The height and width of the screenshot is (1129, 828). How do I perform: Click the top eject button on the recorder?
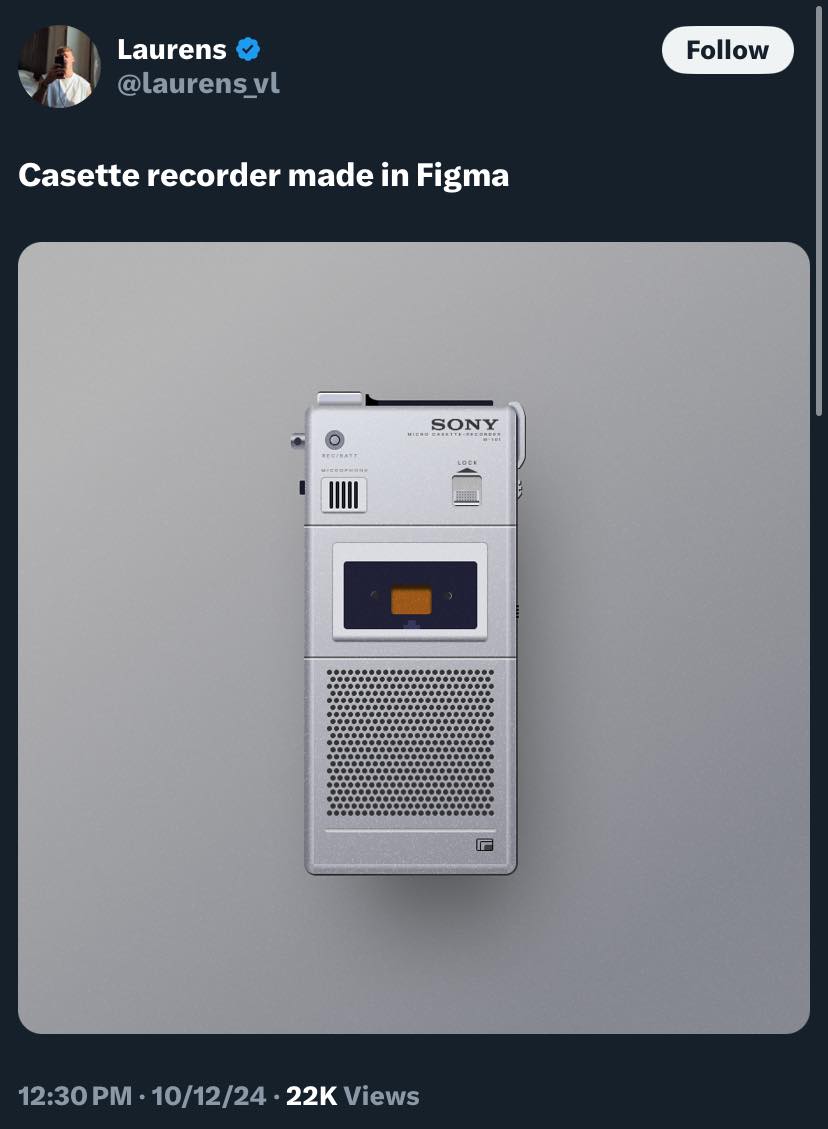(340, 398)
